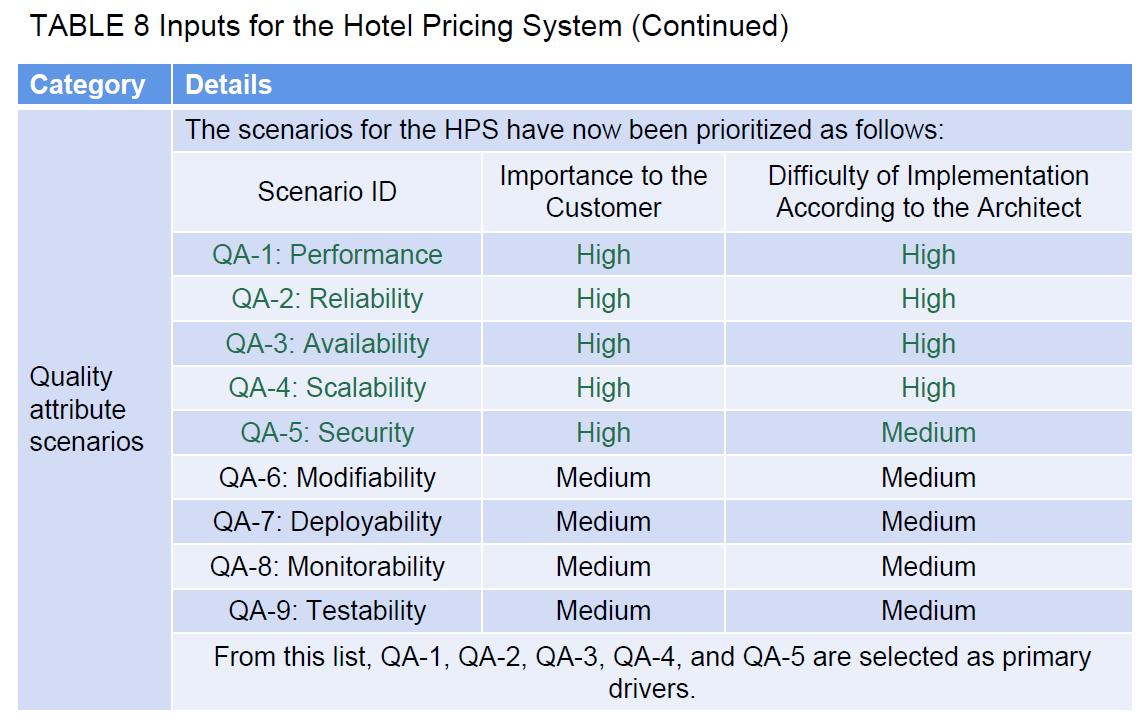The height and width of the screenshot is (721, 1143).
Task: Click the Medium difficulty value for QA-5
Action: 928,432
